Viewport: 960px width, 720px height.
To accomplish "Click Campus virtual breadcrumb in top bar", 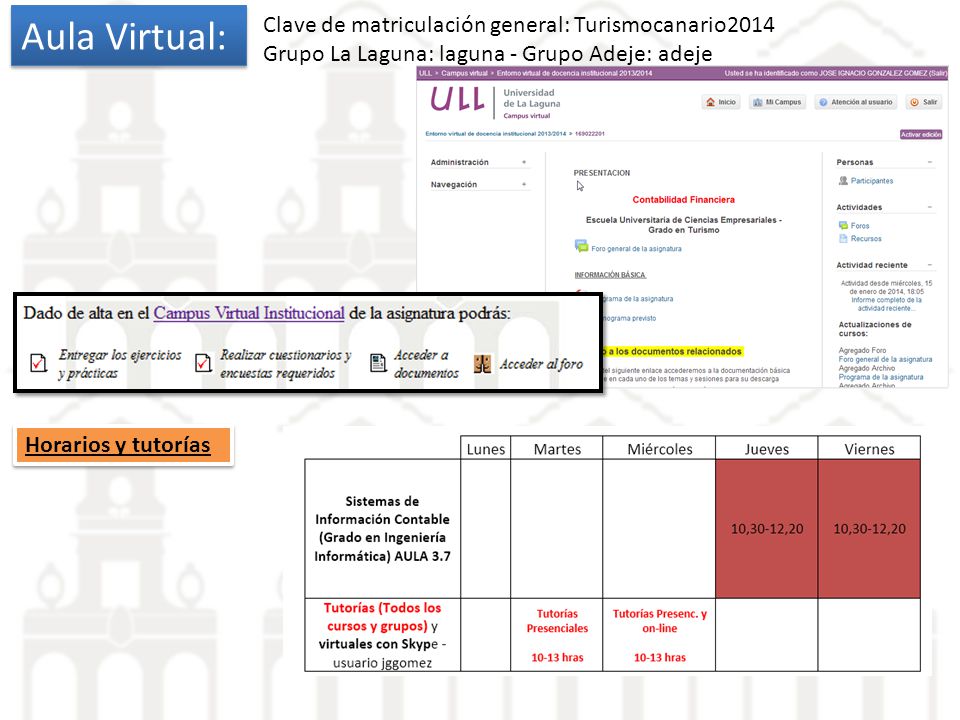I will [x=464, y=73].
